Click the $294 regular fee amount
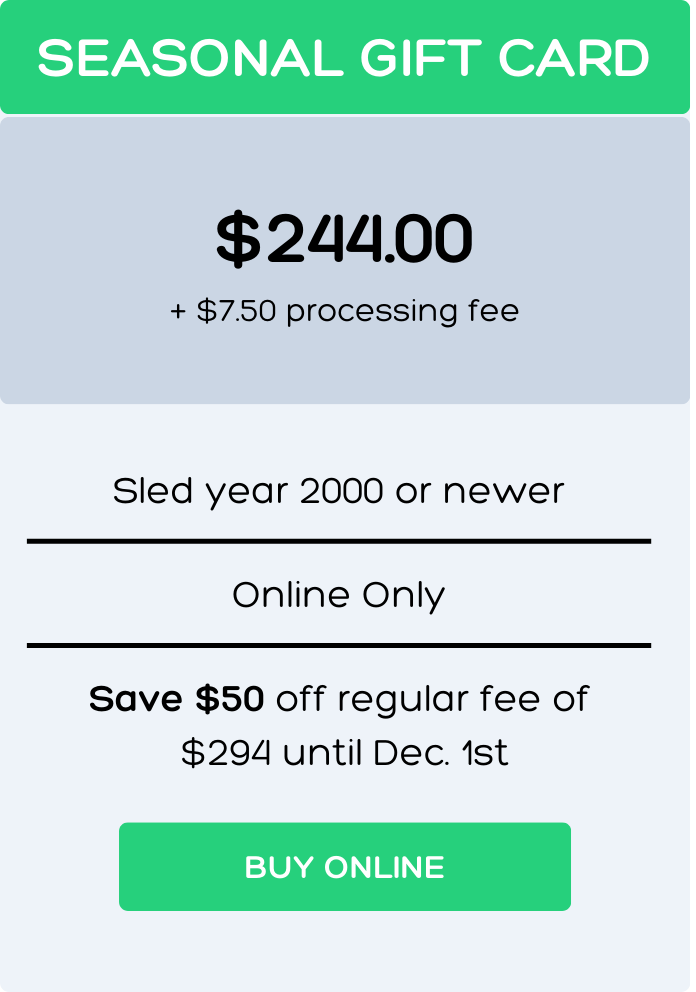Screen dimensions: 696x992 point(226,753)
